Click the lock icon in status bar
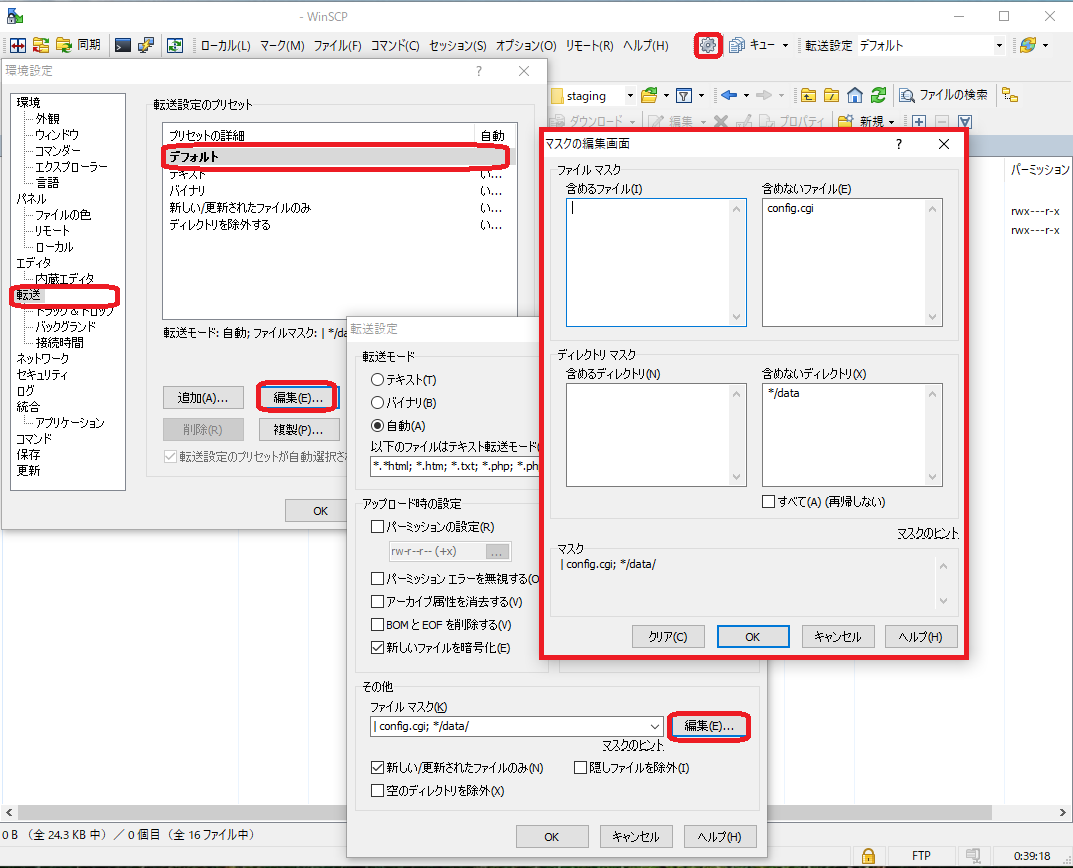Image resolution: width=1073 pixels, height=868 pixels. click(868, 856)
